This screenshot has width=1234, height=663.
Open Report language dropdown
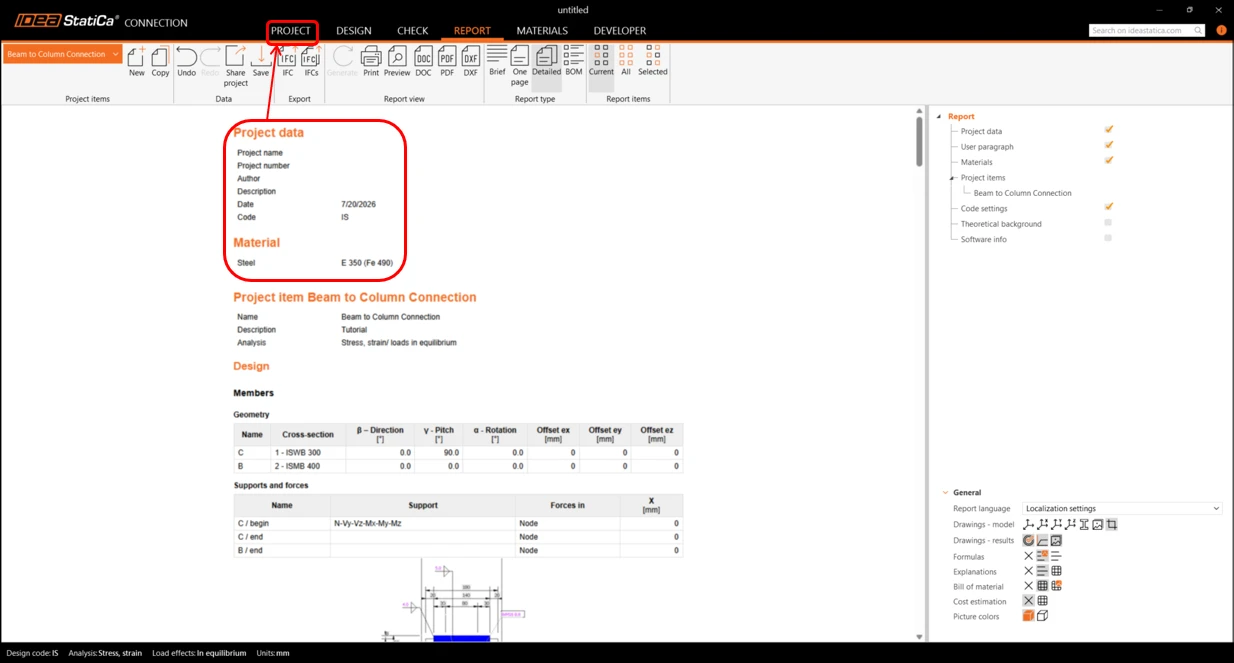tap(1122, 509)
